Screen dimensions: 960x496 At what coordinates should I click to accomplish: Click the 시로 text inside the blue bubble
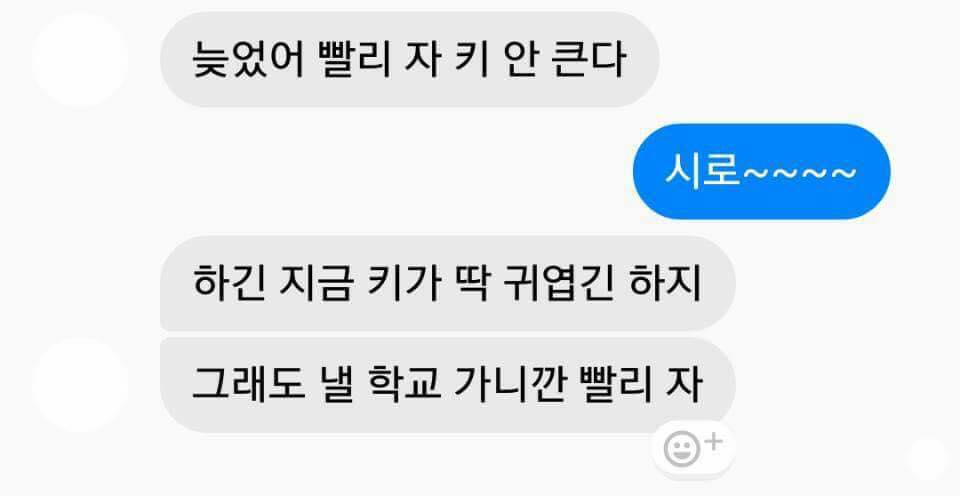702,171
